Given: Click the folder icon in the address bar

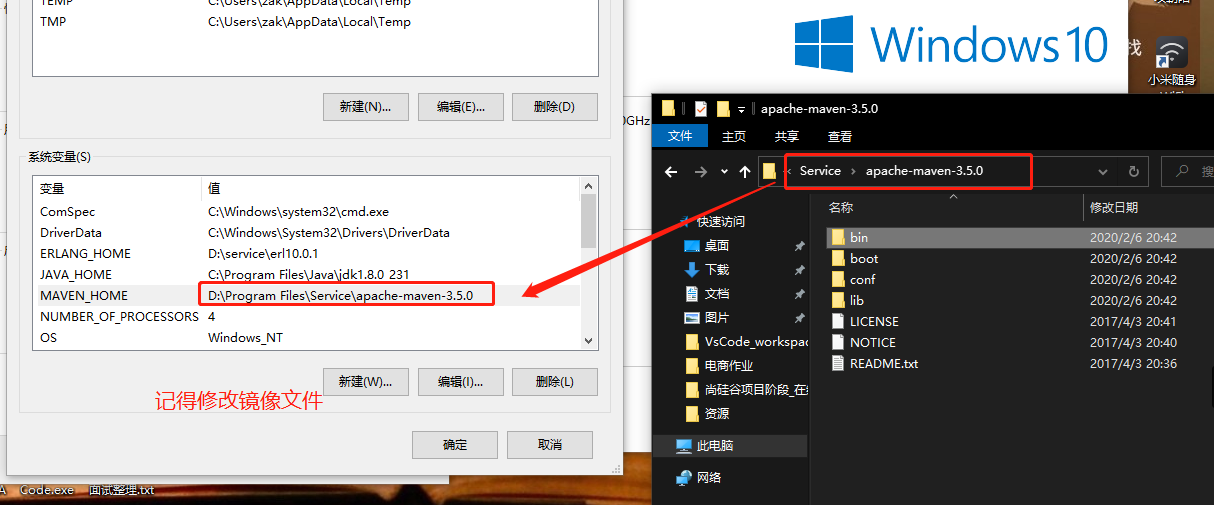Looking at the screenshot, I should click(769, 171).
